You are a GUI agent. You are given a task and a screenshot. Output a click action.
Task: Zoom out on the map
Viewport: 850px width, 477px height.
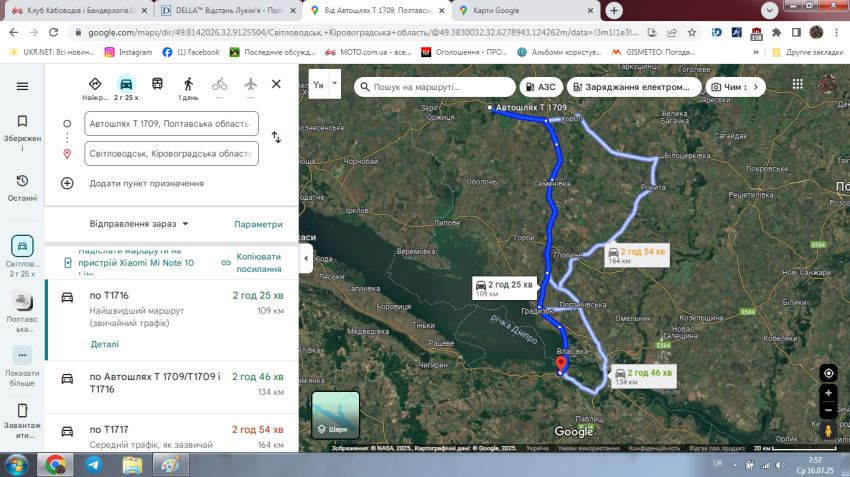[x=828, y=410]
